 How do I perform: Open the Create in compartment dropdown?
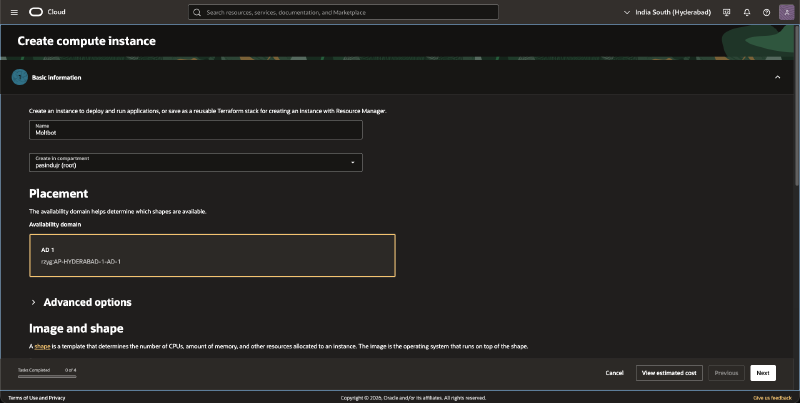pyautogui.click(x=196, y=162)
